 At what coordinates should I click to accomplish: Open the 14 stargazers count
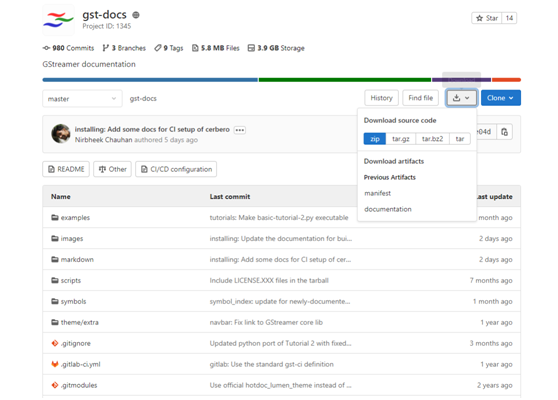point(509,18)
